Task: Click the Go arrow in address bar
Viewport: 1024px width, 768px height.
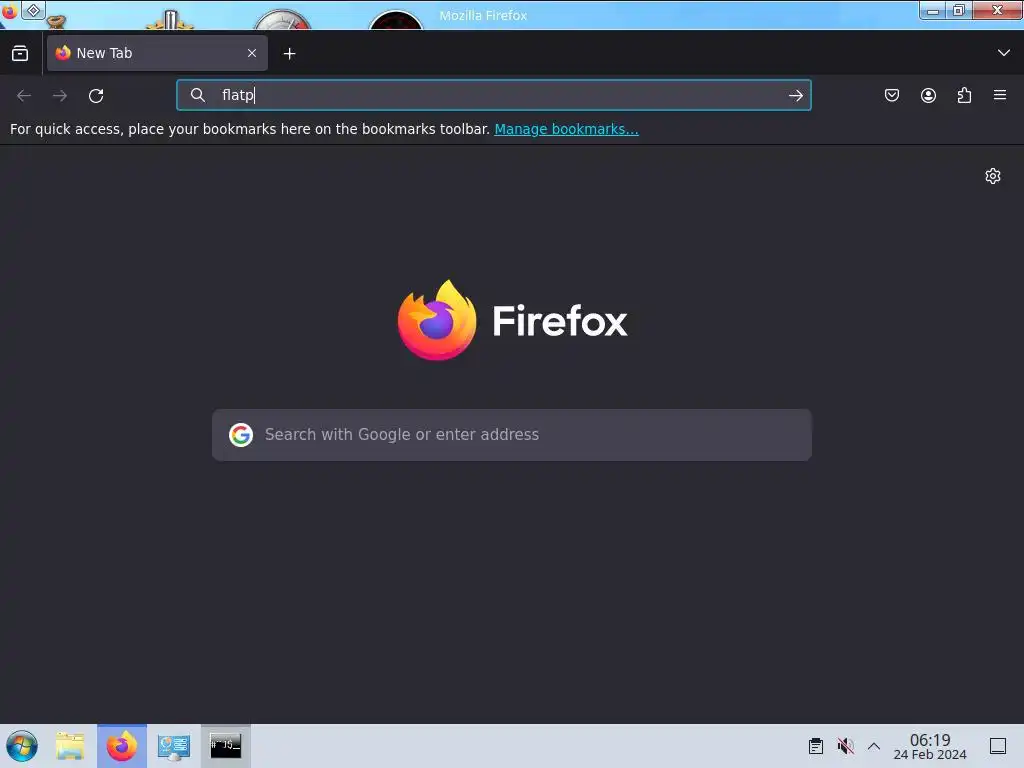Action: (795, 96)
